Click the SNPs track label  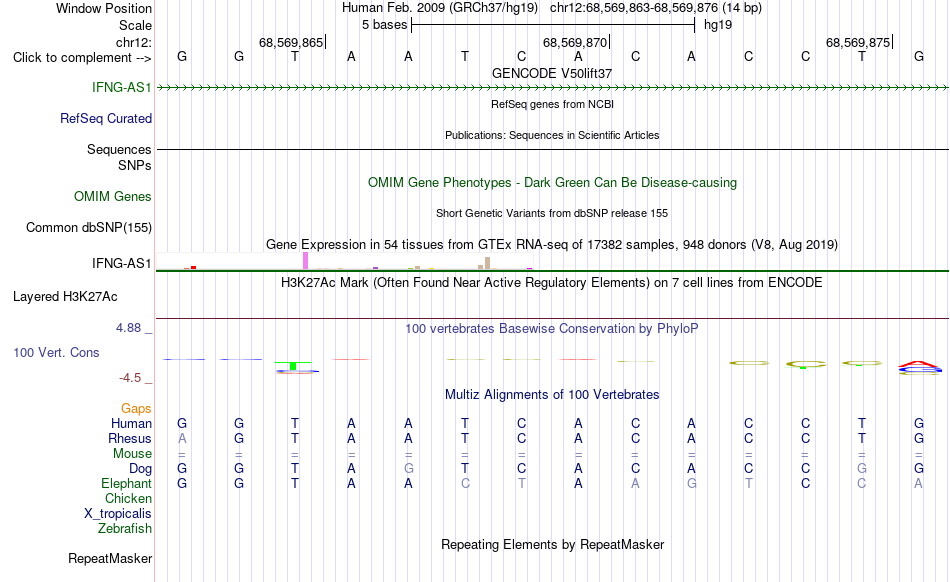point(135,165)
